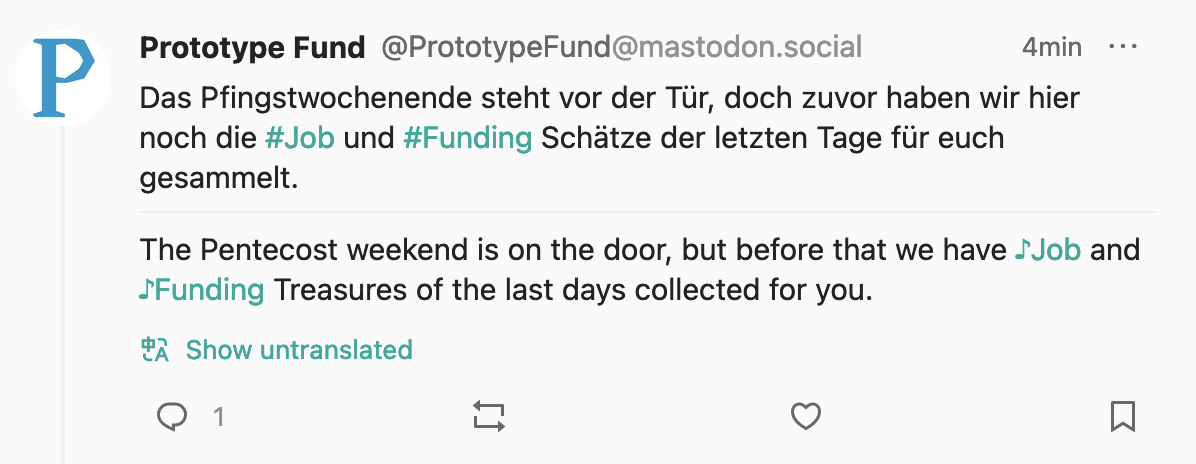Open the translated Funding hashtag link

click(x=202, y=290)
